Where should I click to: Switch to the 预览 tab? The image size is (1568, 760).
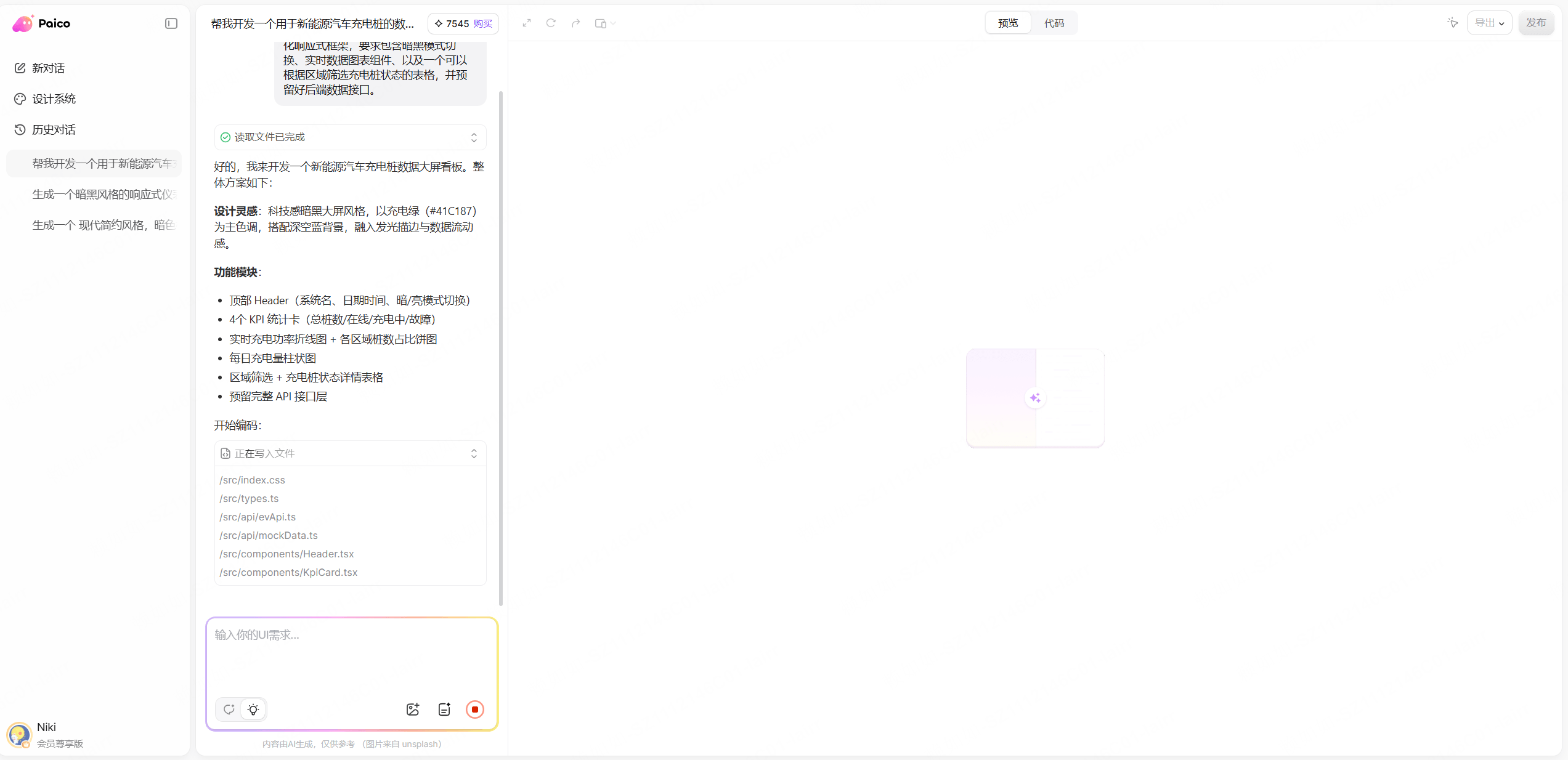click(x=1008, y=23)
